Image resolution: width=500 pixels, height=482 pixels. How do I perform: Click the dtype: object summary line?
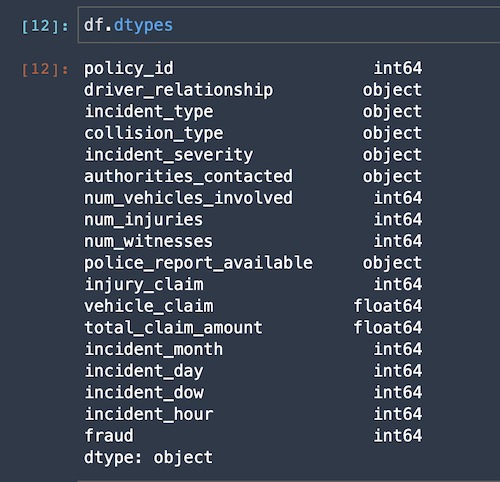click(x=148, y=458)
